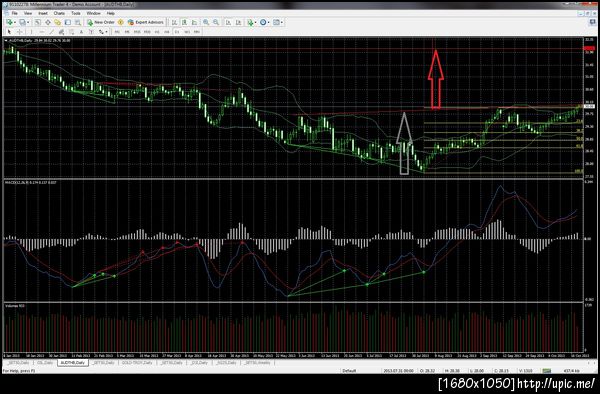Screen dimensions: 600x394
Task: Expand the Arrows tool dropdown arrow
Action: 106,32
